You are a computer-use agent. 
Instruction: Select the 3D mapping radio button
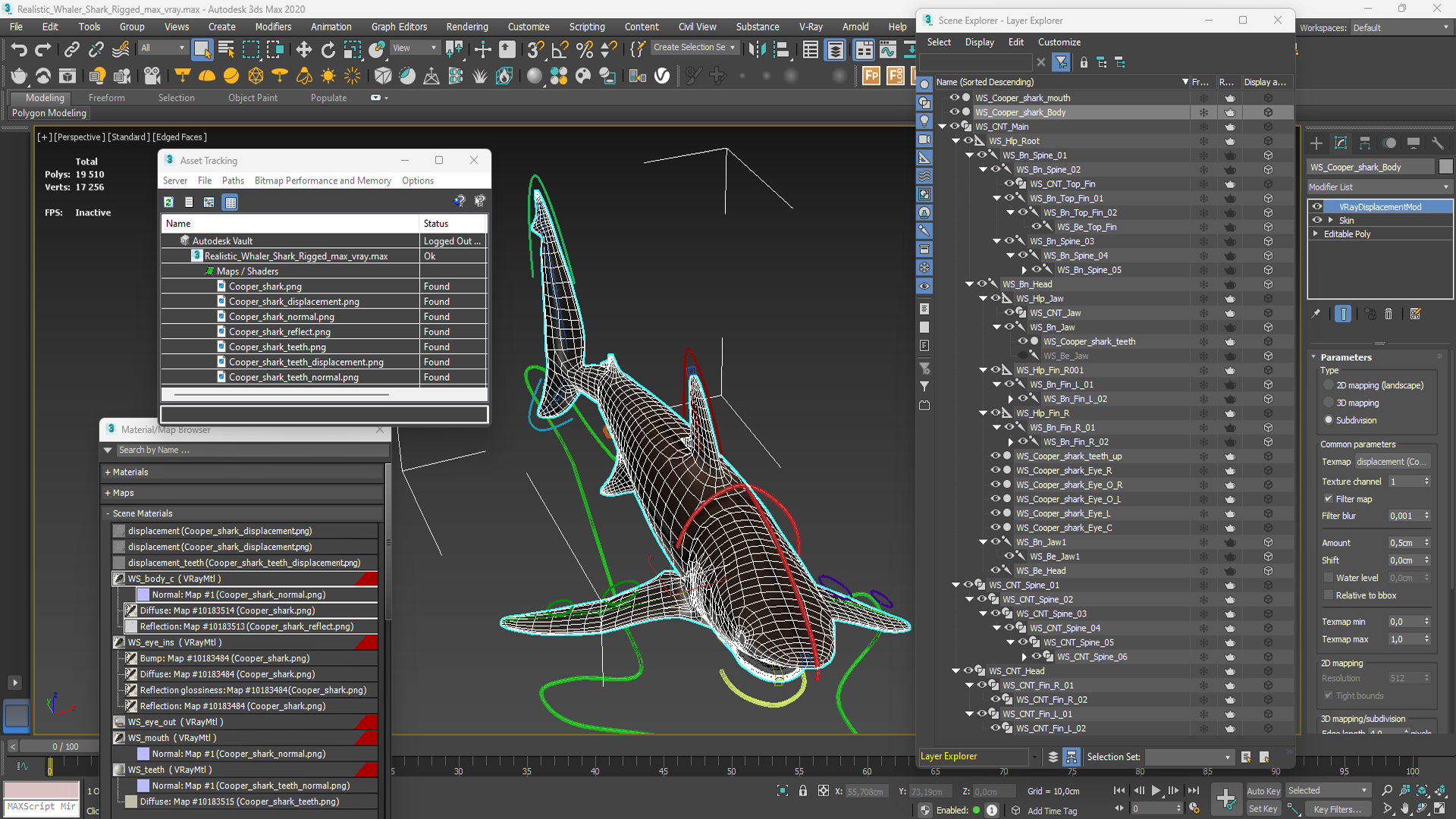pyautogui.click(x=1329, y=403)
